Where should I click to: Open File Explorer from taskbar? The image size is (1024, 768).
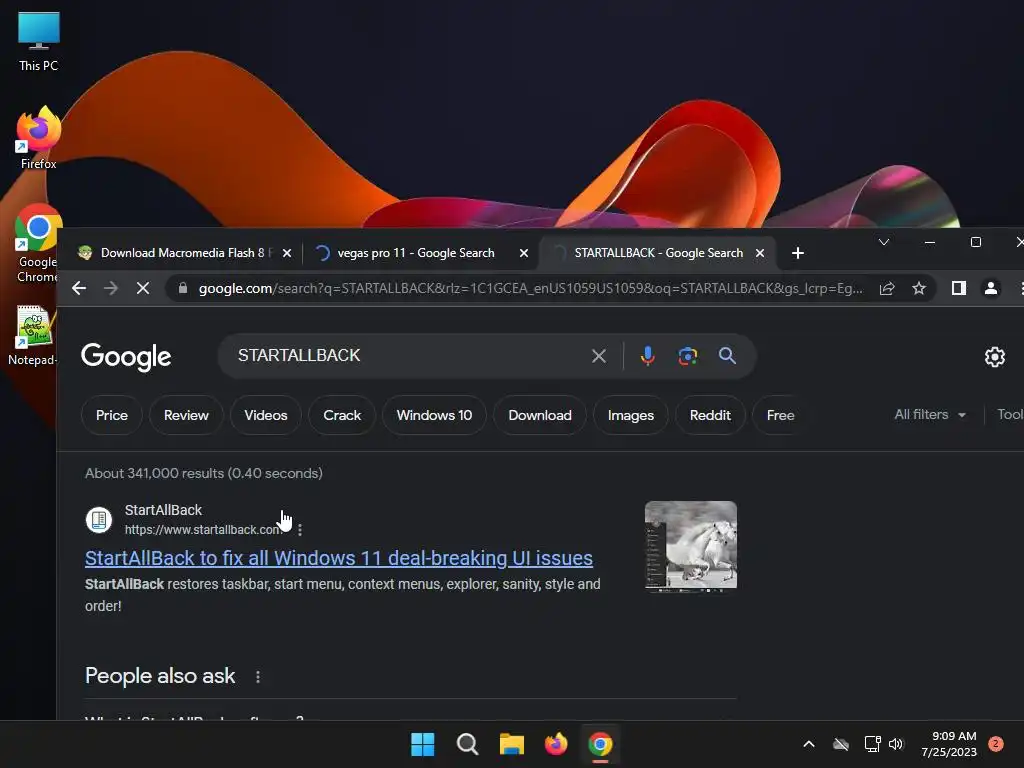click(511, 744)
